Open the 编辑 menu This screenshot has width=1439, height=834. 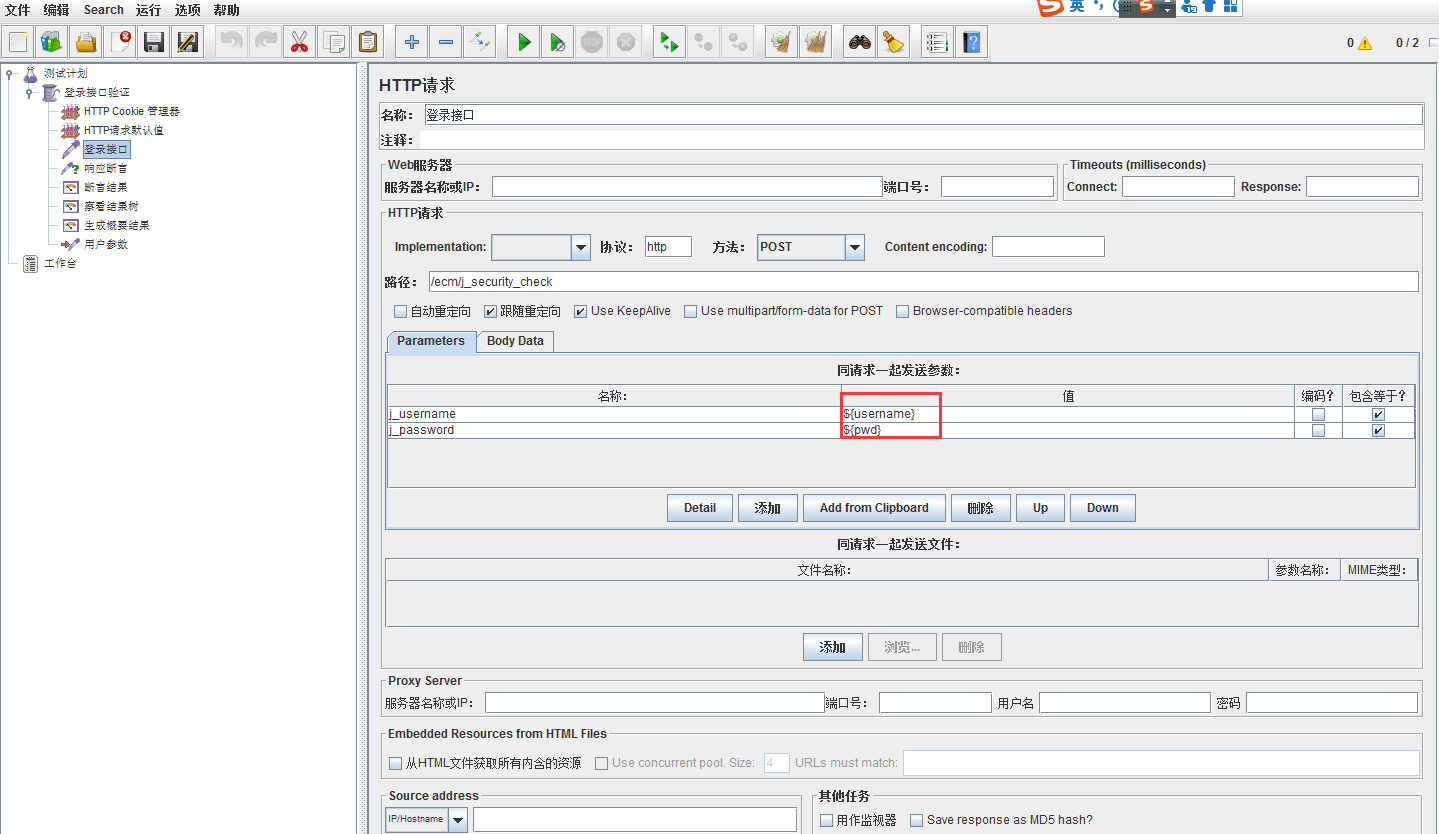(x=56, y=10)
